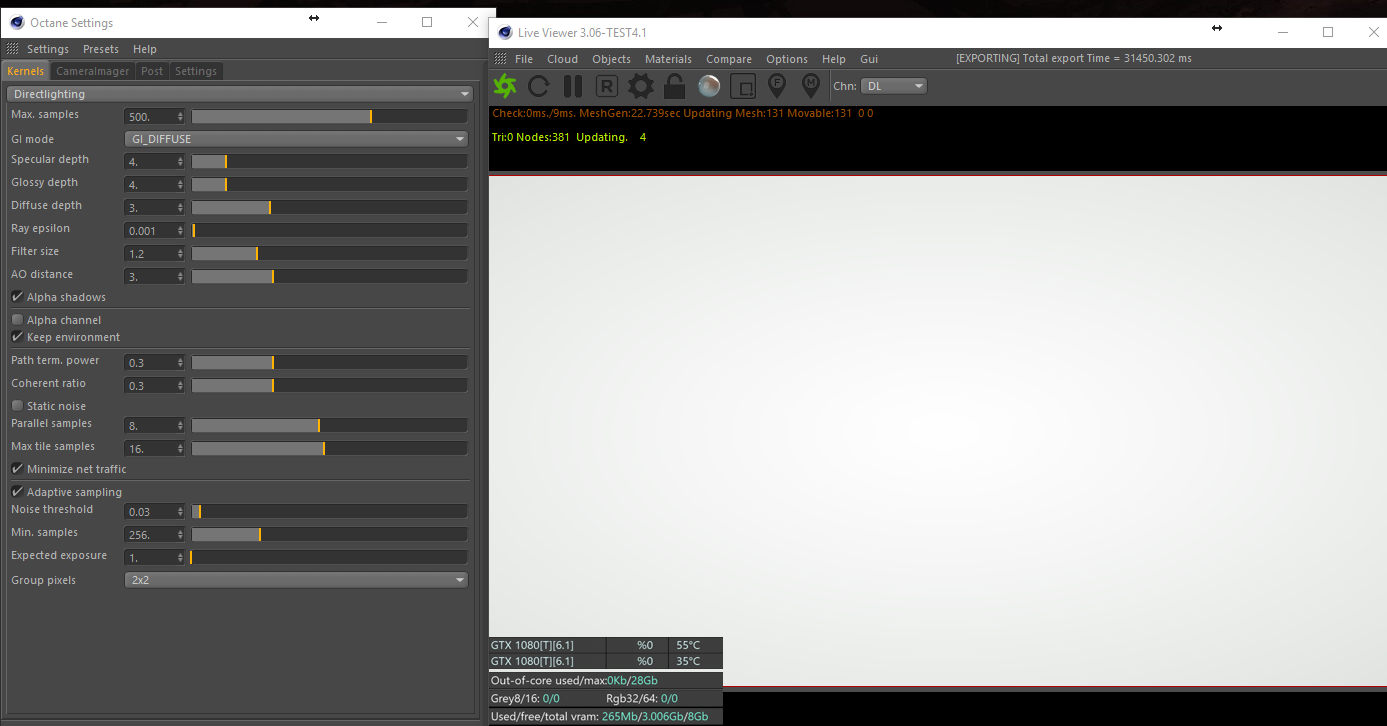This screenshot has width=1387, height=726.
Task: Uncheck Keep environment
Action: point(17,337)
